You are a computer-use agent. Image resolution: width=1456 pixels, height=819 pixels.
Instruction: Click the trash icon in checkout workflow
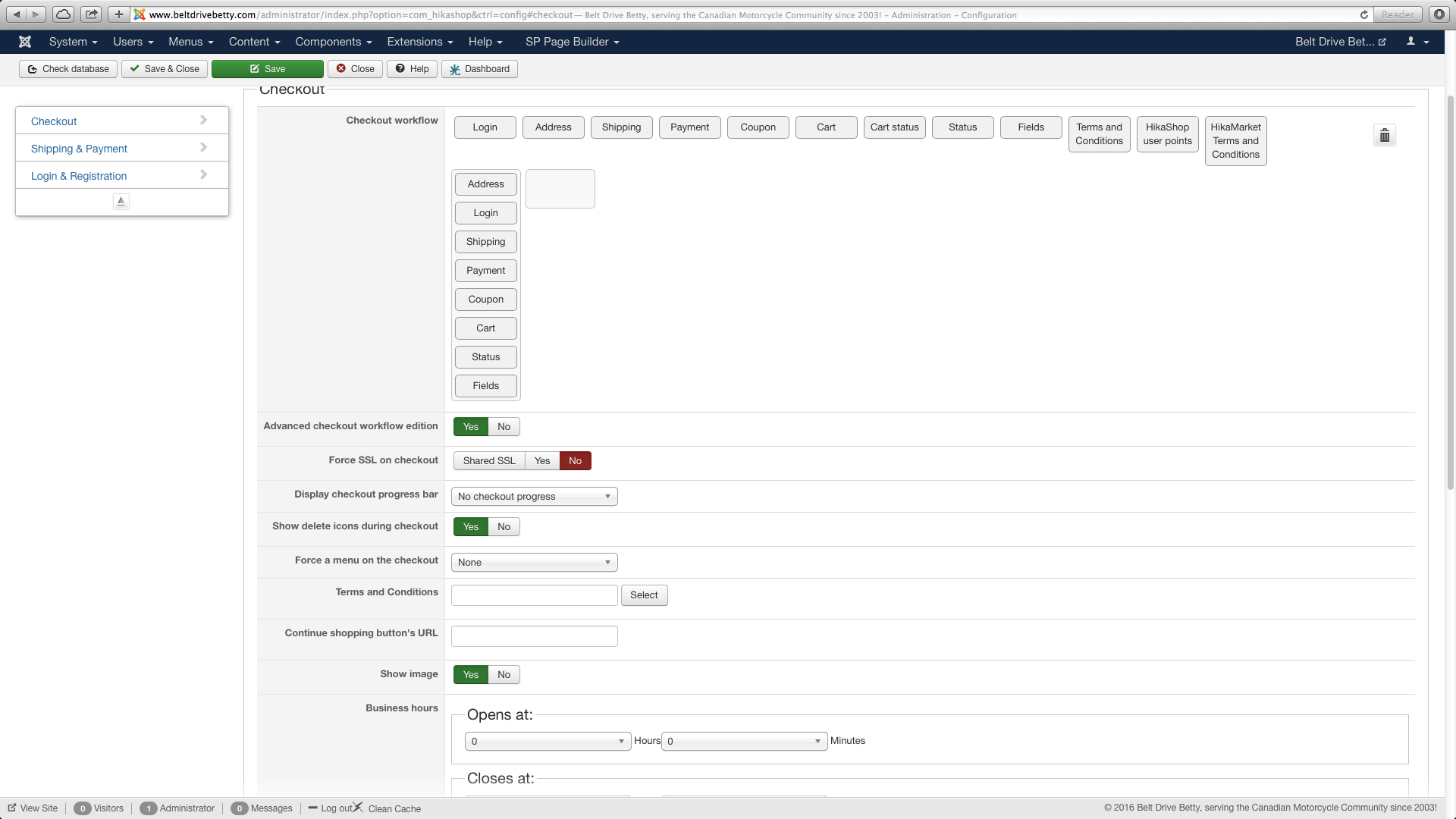(x=1385, y=136)
